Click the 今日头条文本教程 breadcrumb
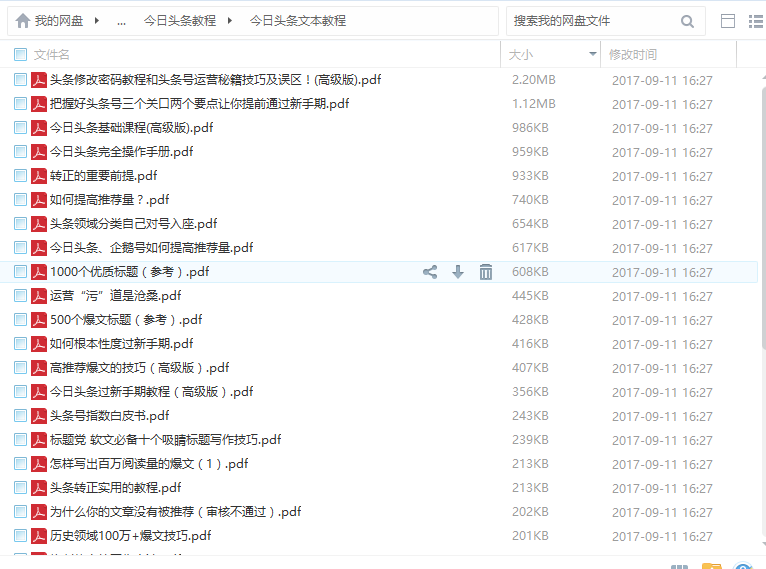The height and width of the screenshot is (569, 766). click(x=298, y=21)
